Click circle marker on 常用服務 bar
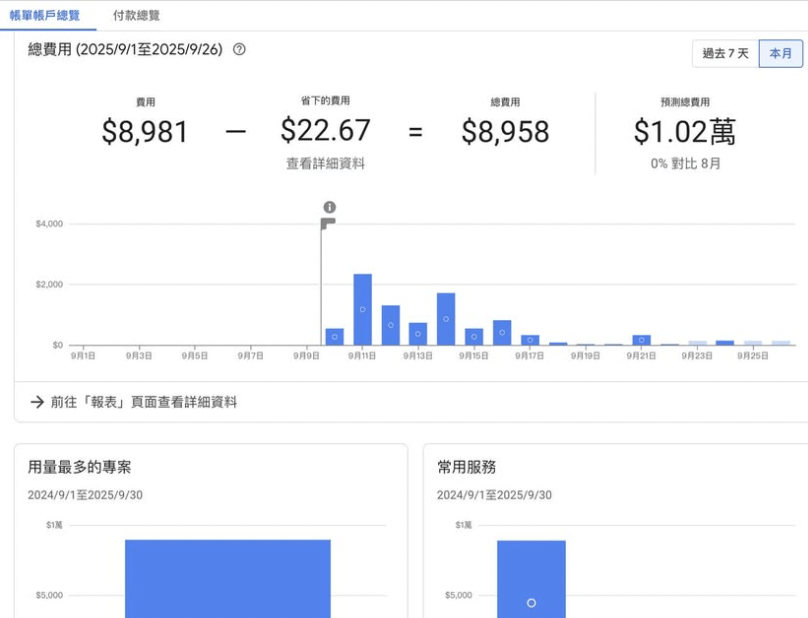Image resolution: width=808 pixels, height=618 pixels. (531, 603)
